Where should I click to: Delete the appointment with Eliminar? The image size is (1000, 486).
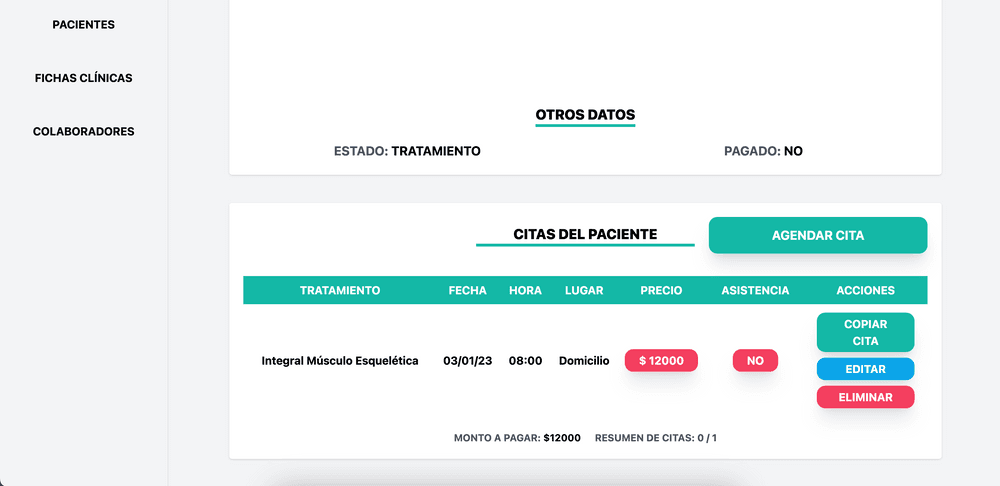(x=865, y=397)
